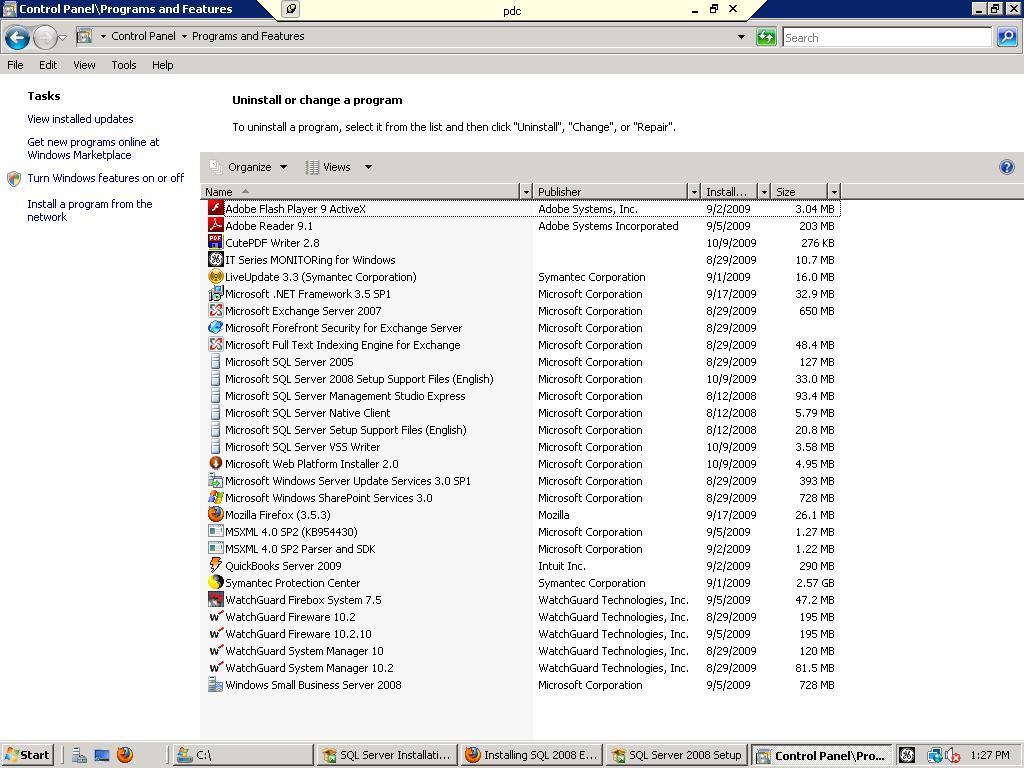Open Get new programs online link
This screenshot has width=1024, height=768.
(93, 148)
